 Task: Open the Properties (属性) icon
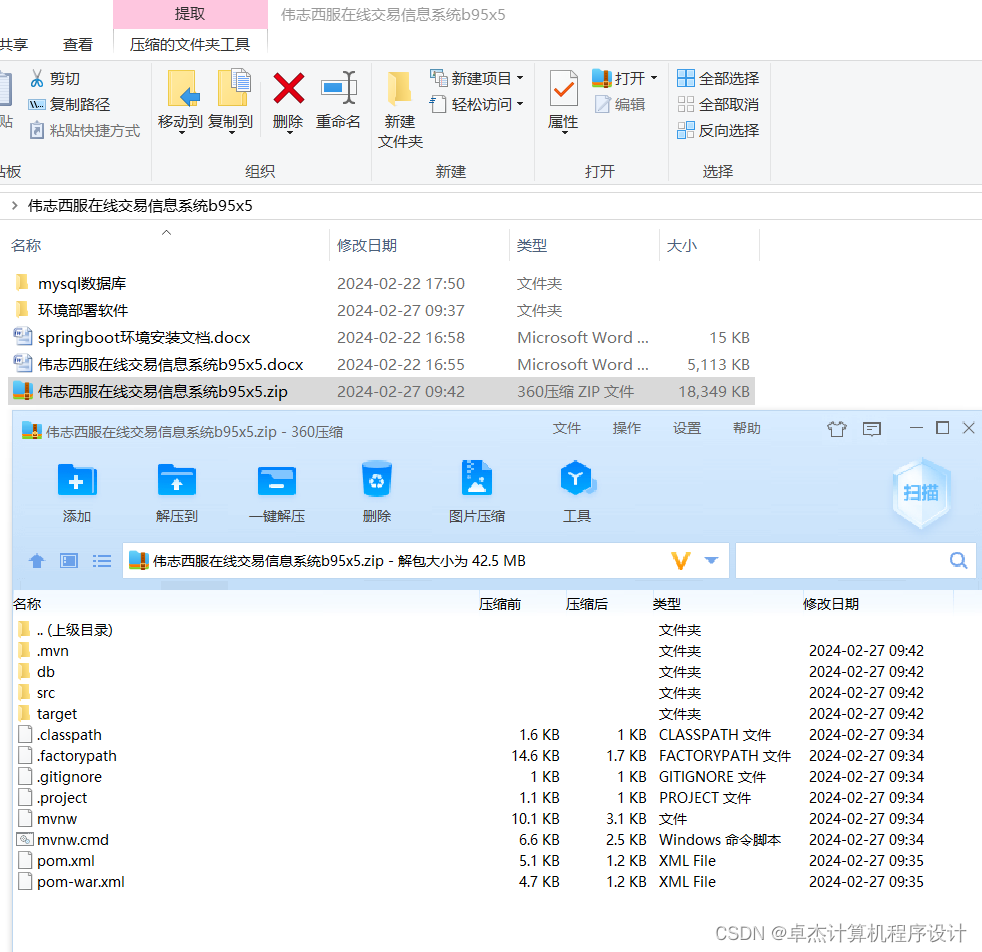point(563,89)
